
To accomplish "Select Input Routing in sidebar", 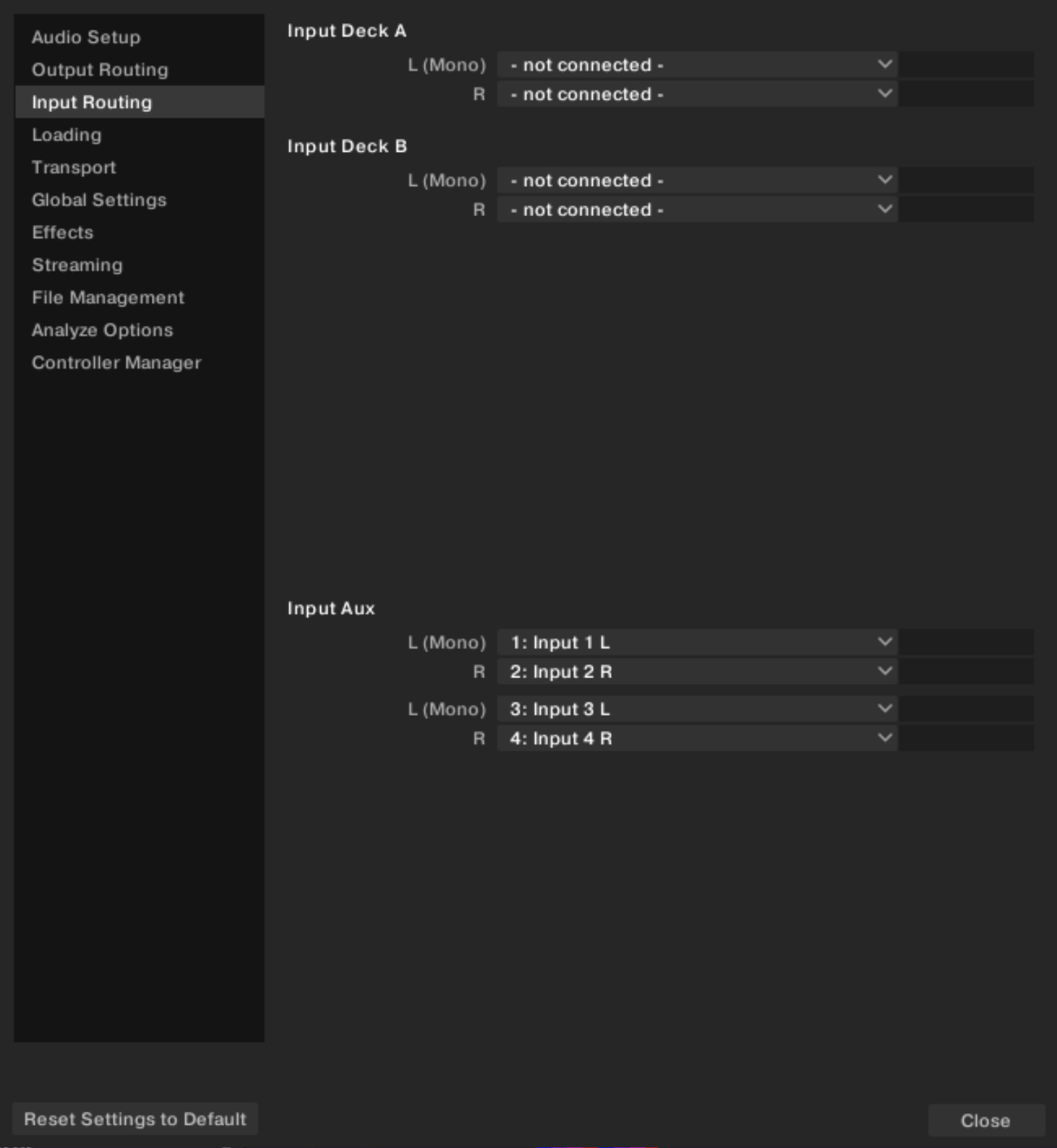I will coord(92,102).
